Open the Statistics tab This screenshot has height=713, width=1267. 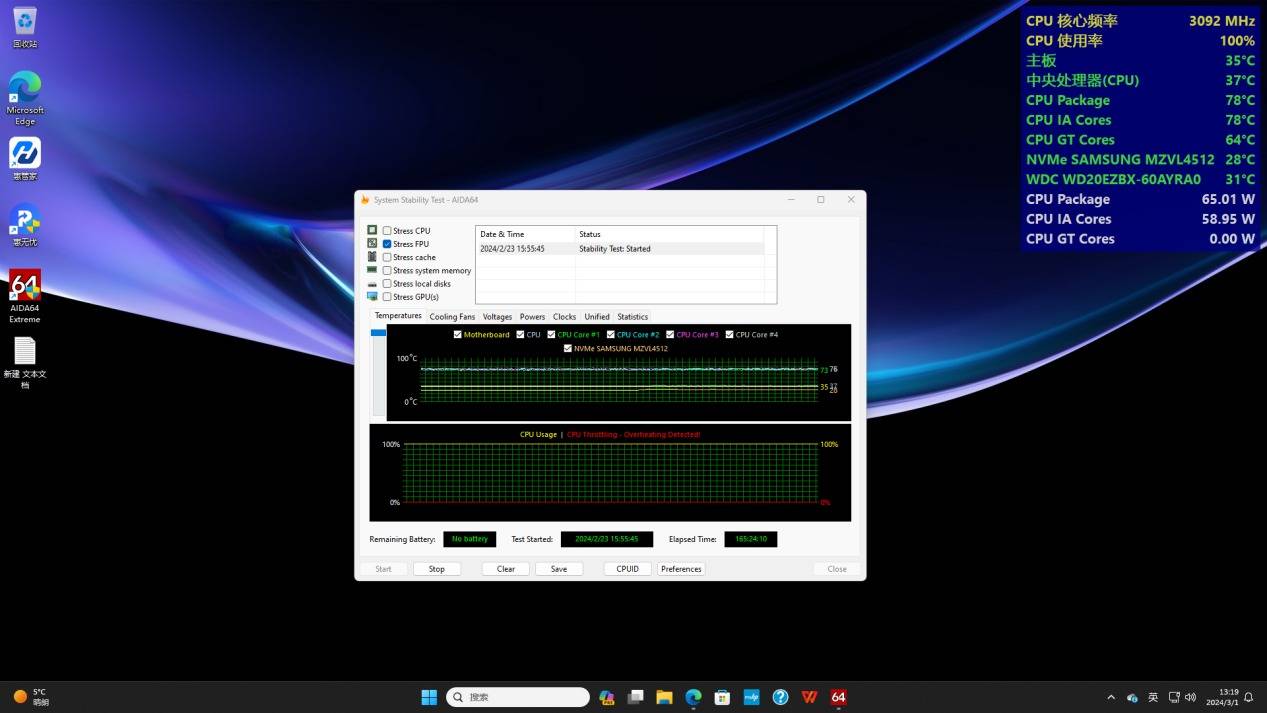(632, 317)
